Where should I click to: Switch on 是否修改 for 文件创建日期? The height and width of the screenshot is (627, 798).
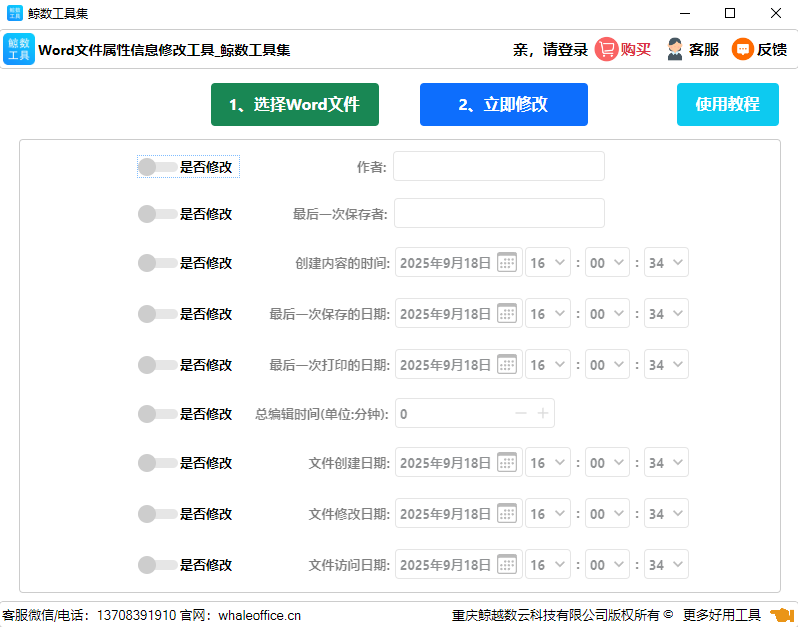pyautogui.click(x=157, y=463)
